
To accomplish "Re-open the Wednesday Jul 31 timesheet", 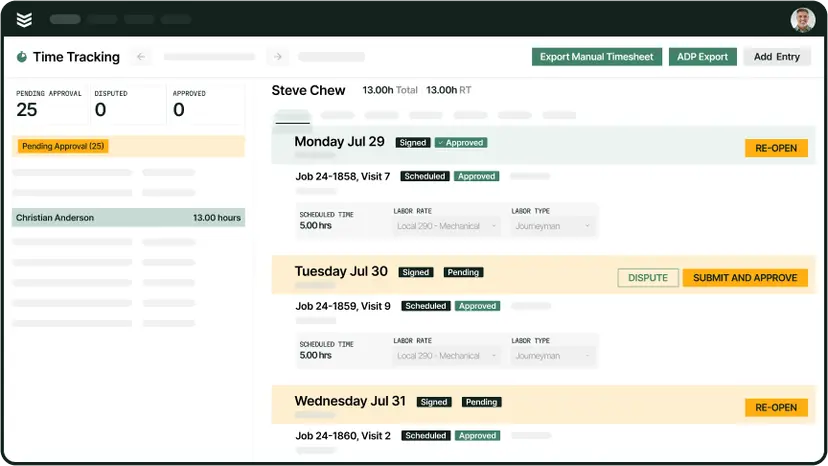I will tap(776, 407).
